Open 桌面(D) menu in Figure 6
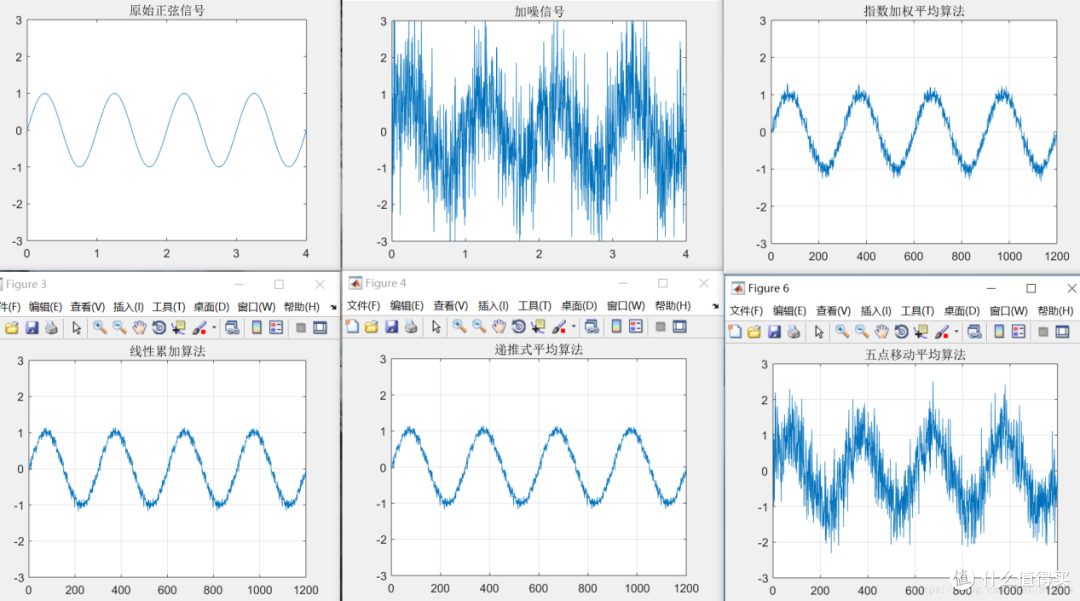The height and width of the screenshot is (601, 1080). point(962,310)
